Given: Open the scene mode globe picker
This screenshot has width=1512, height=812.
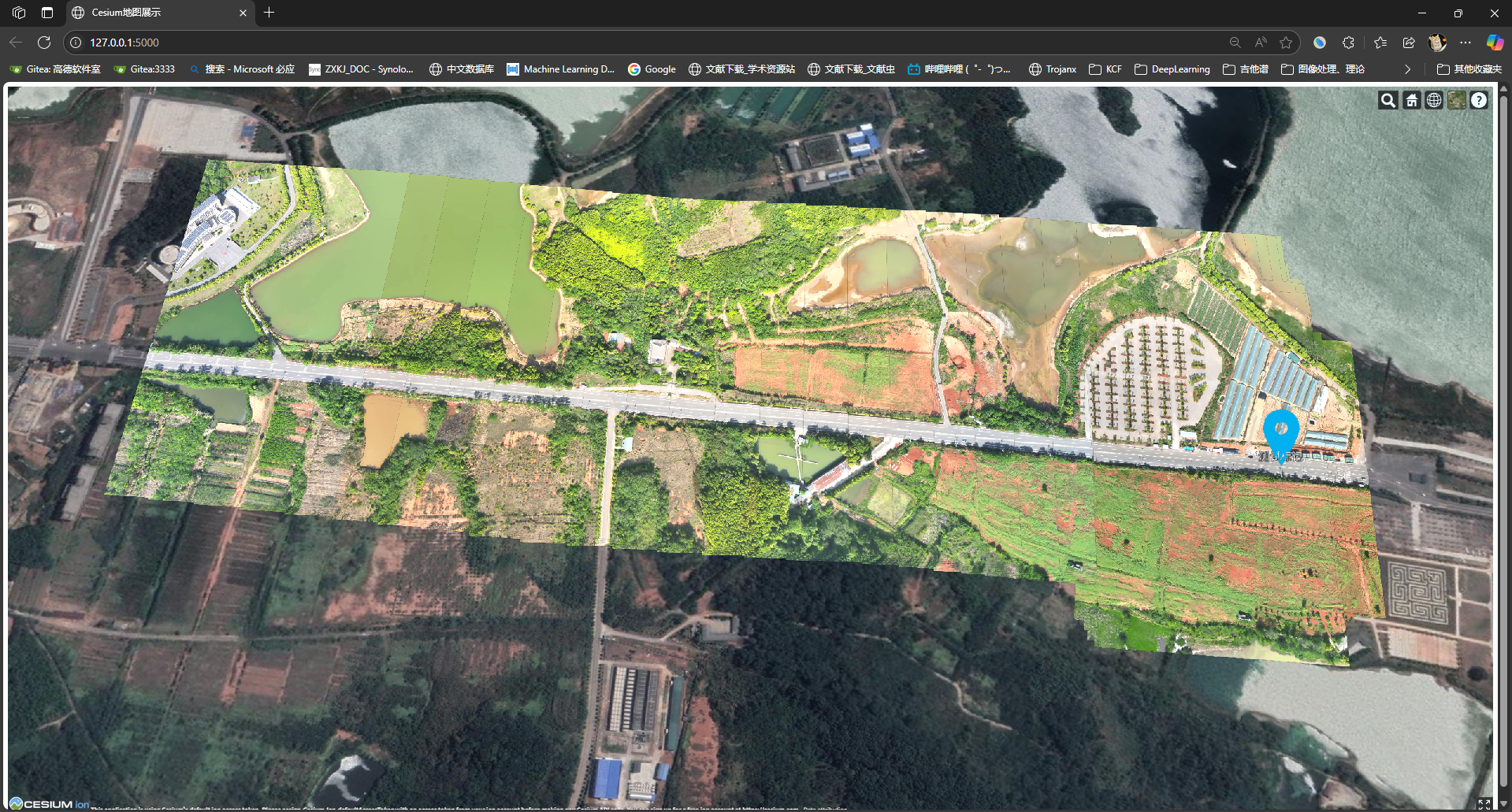Looking at the screenshot, I should 1434,100.
